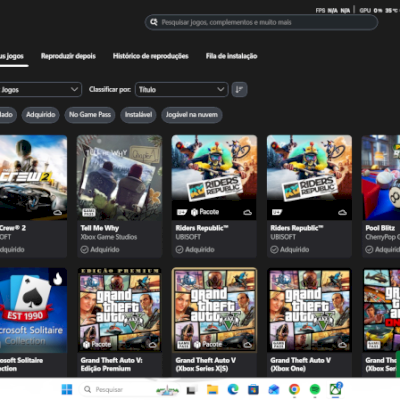
Task: Click 'Adquirido' status under Tell Me Why
Action: (x=100, y=249)
